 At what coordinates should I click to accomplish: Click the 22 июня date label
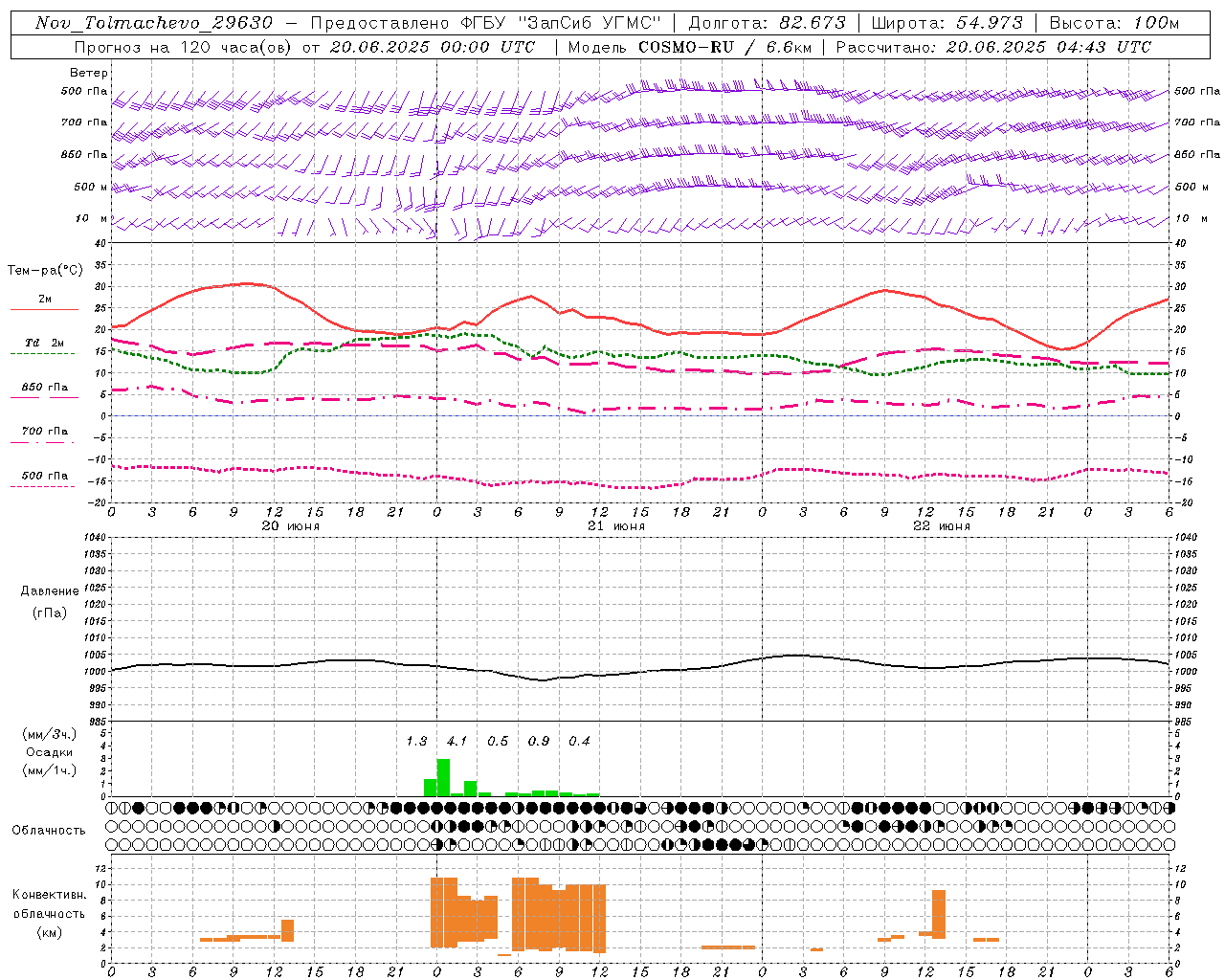(x=942, y=526)
